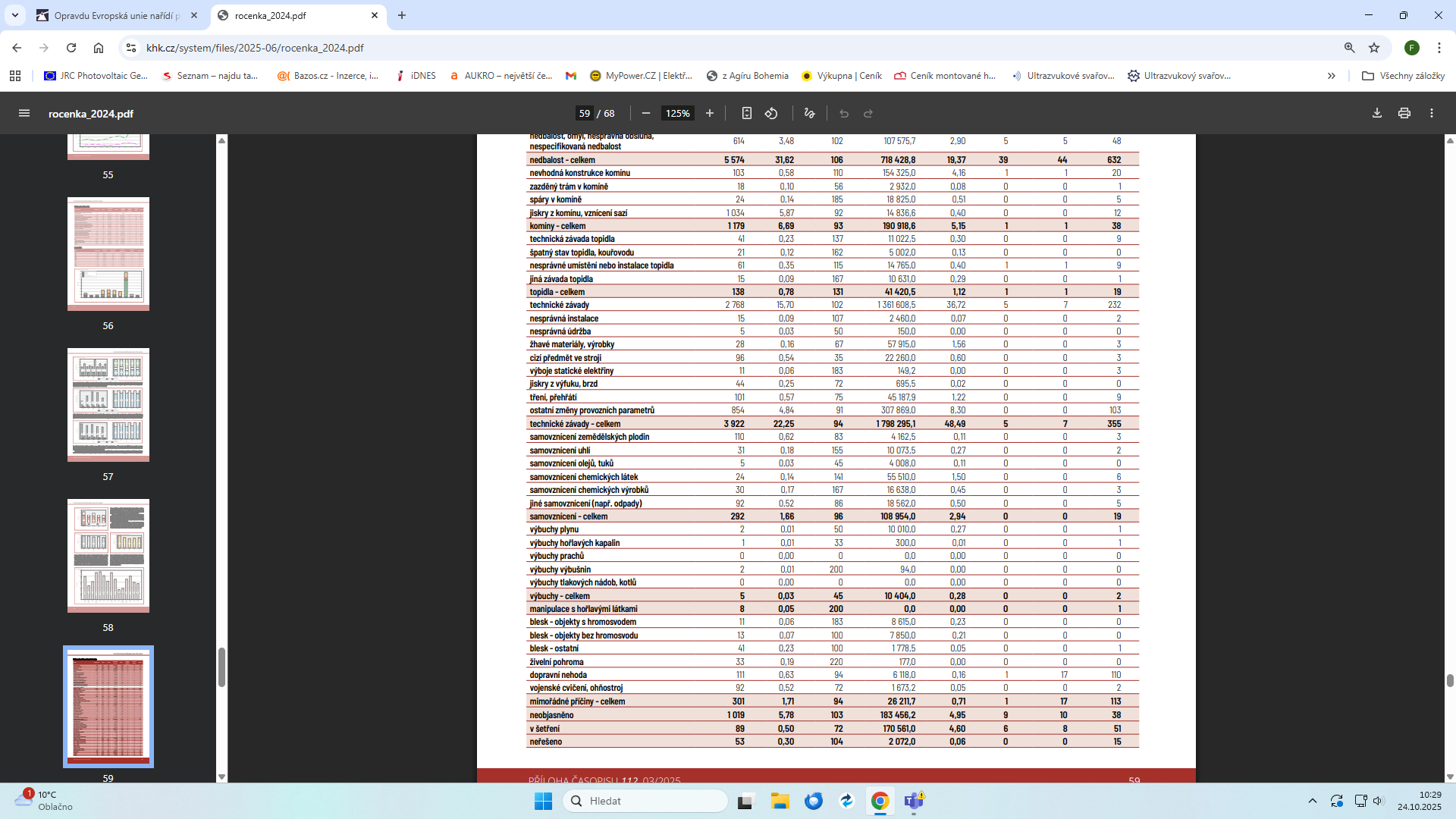This screenshot has width=1456, height=819.
Task: Print the PDF document
Action: [1404, 114]
